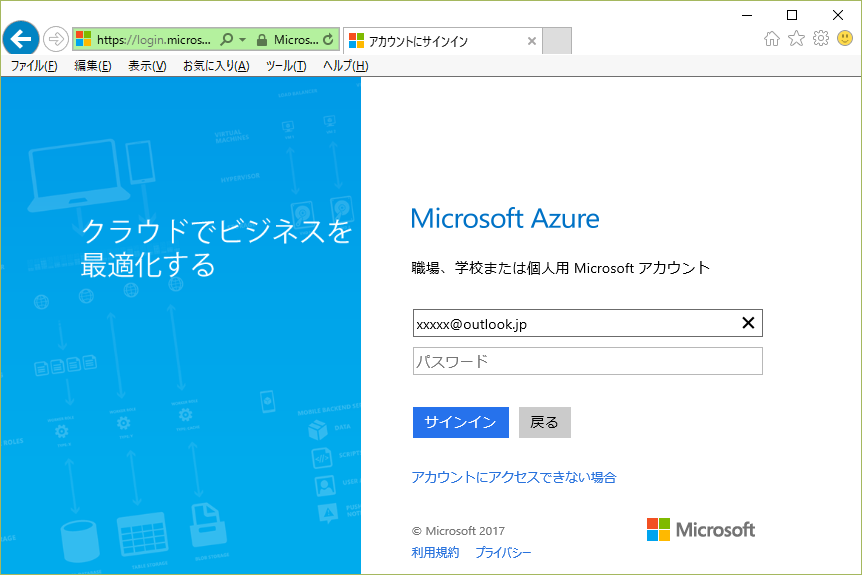The image size is (862, 575).
Task: Click the padlock security icon
Action: coord(262,40)
